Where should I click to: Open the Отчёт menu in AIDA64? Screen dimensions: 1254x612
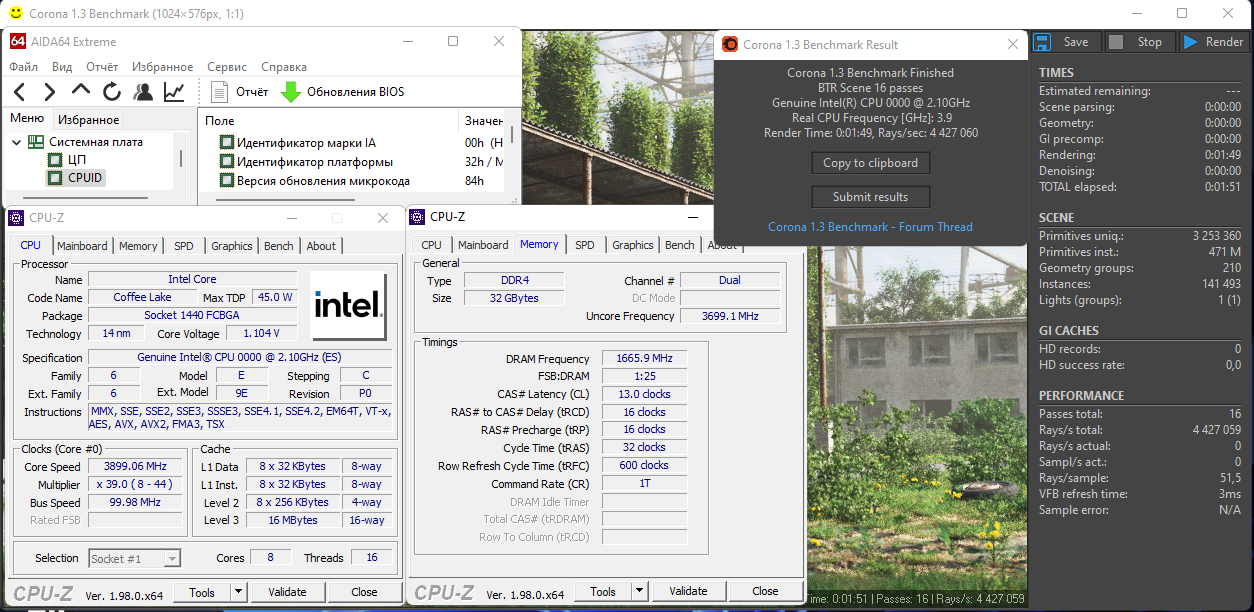102,67
